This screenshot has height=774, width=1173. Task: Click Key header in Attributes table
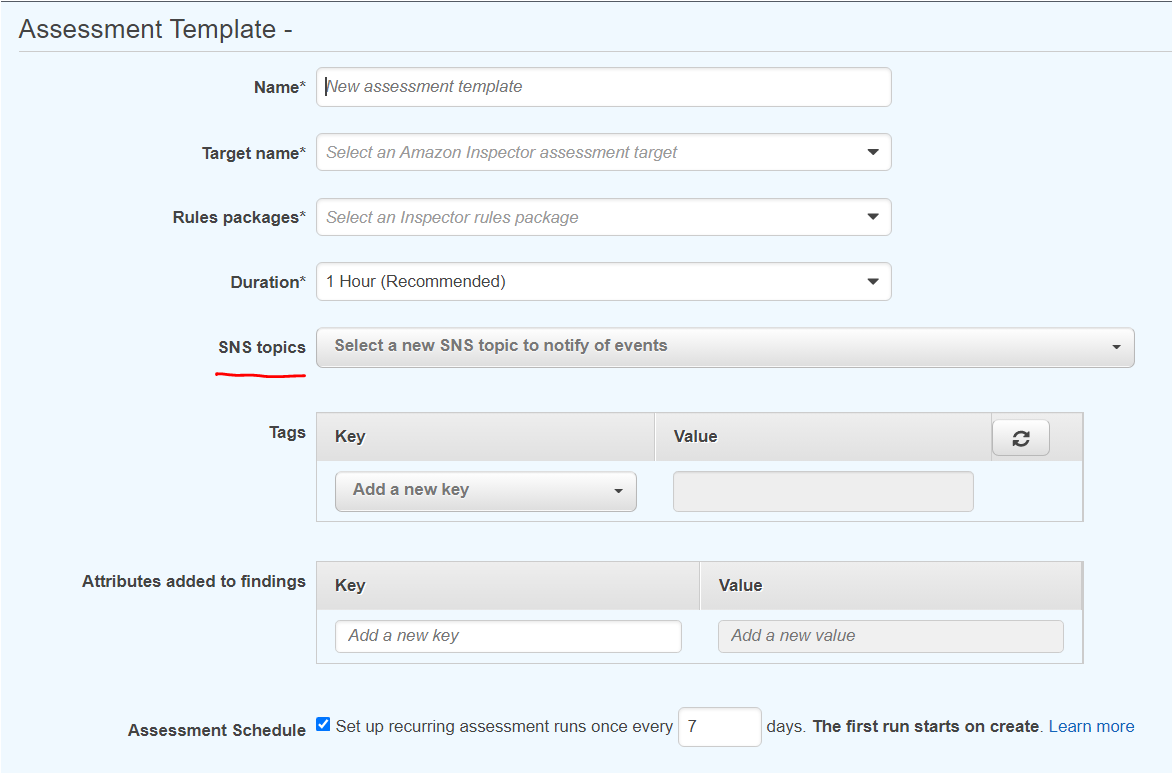tap(350, 586)
